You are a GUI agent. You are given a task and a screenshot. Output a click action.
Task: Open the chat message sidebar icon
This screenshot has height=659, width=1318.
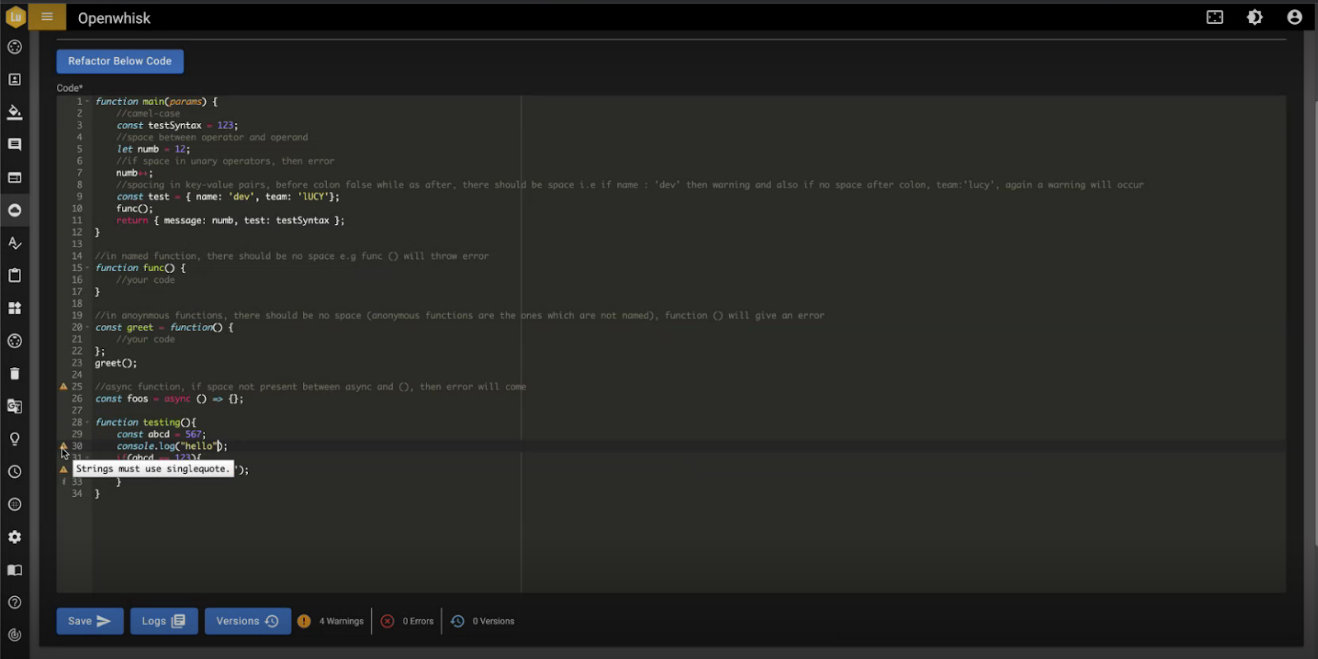(x=15, y=145)
